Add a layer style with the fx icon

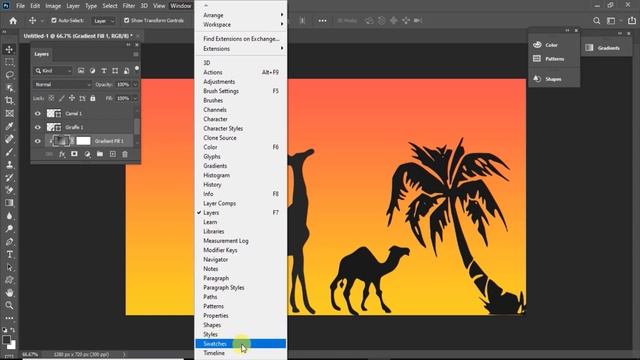pos(62,154)
